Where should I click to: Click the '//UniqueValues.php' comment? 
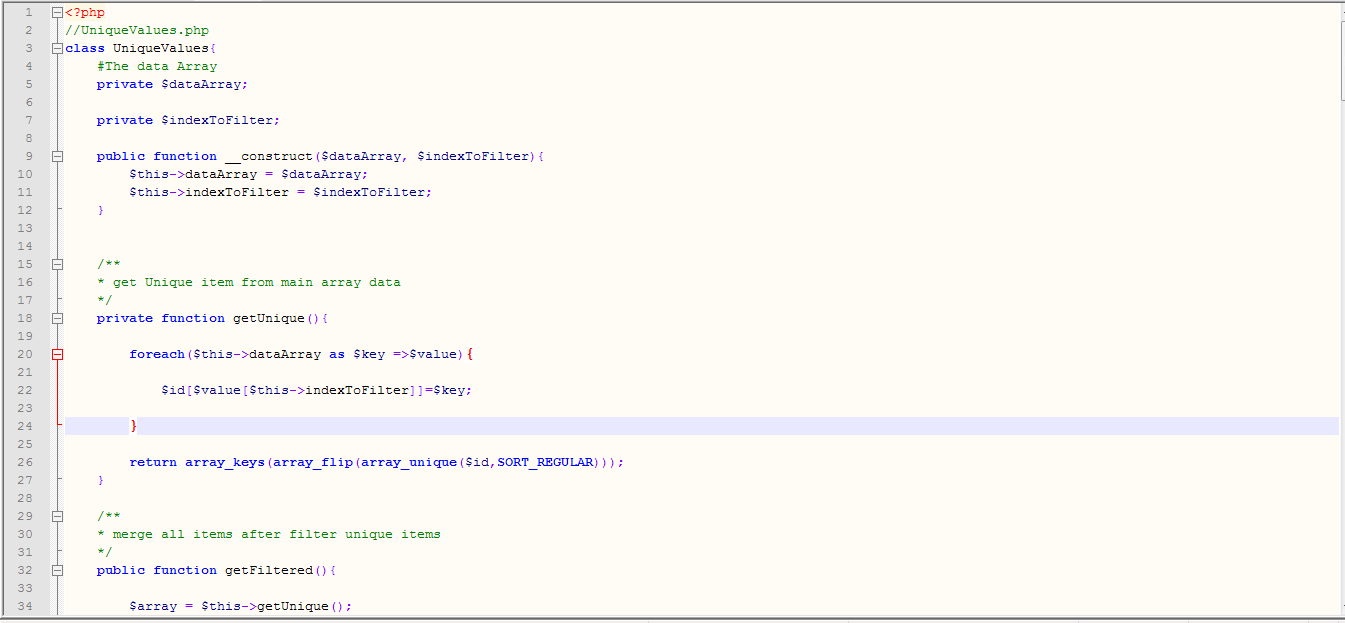(x=137, y=30)
